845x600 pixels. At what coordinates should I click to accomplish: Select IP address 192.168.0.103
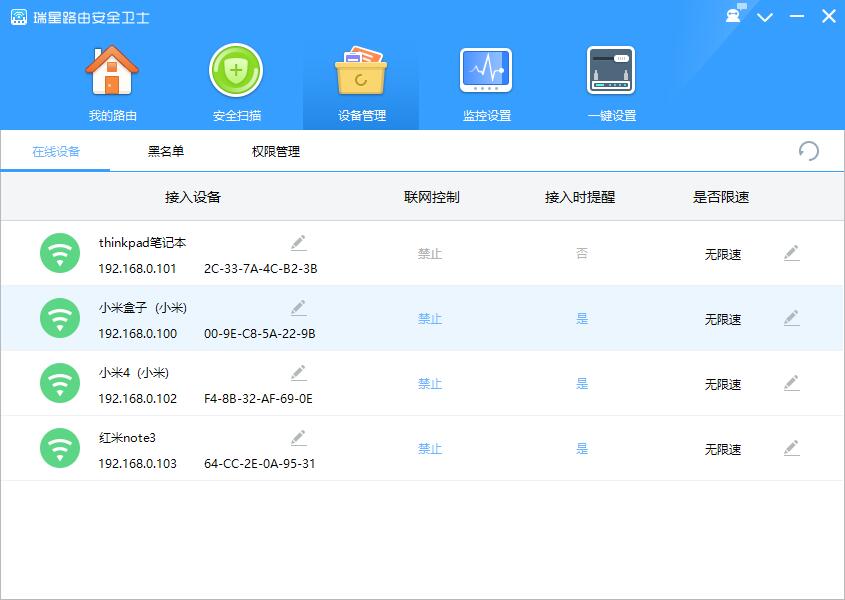137,464
